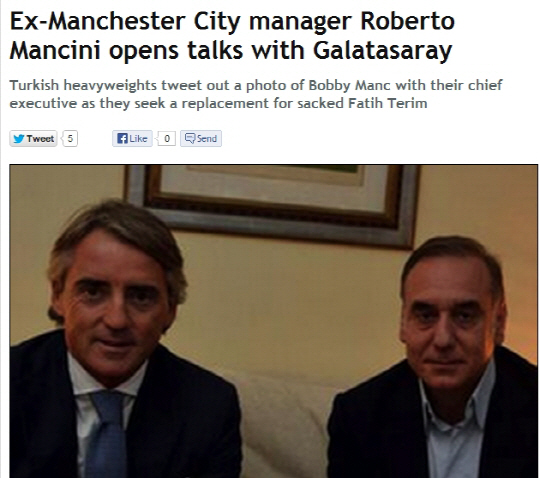Open the tweet count bubble showing 5
This screenshot has height=478, width=540.
point(70,139)
